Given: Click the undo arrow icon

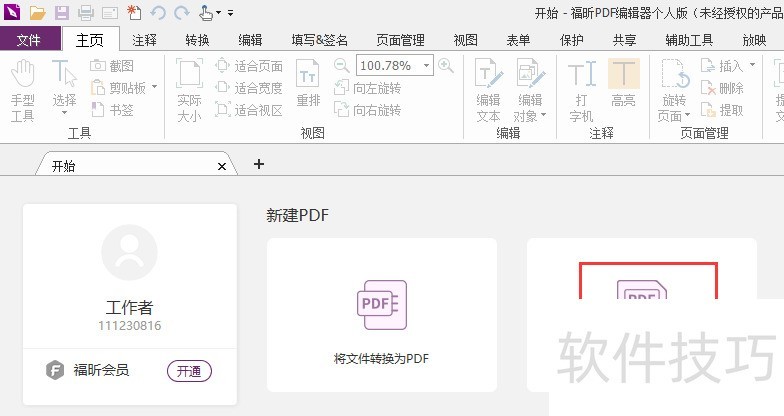Looking at the screenshot, I should pyautogui.click(x=158, y=12).
